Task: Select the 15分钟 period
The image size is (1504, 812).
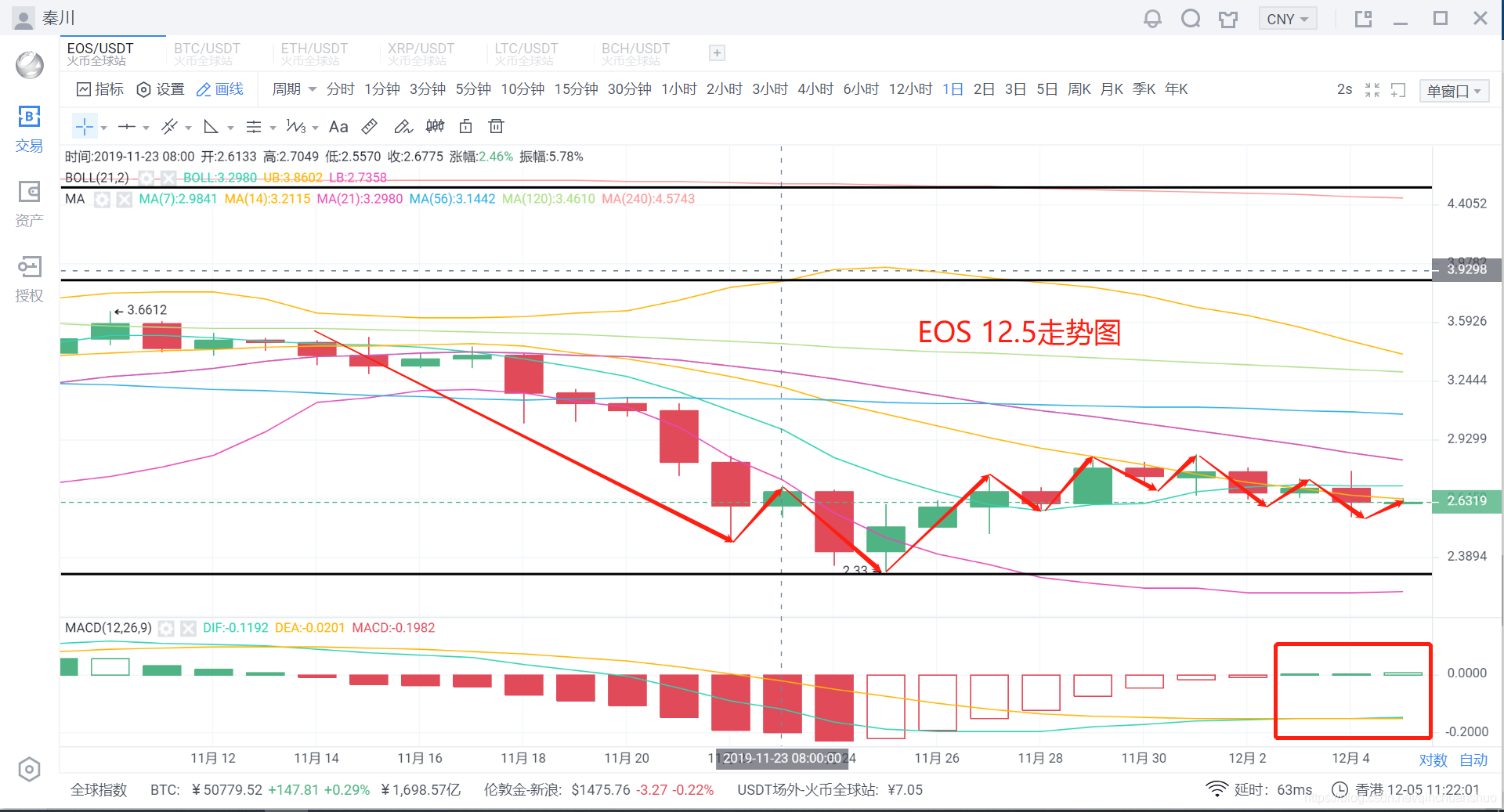Action: point(576,89)
